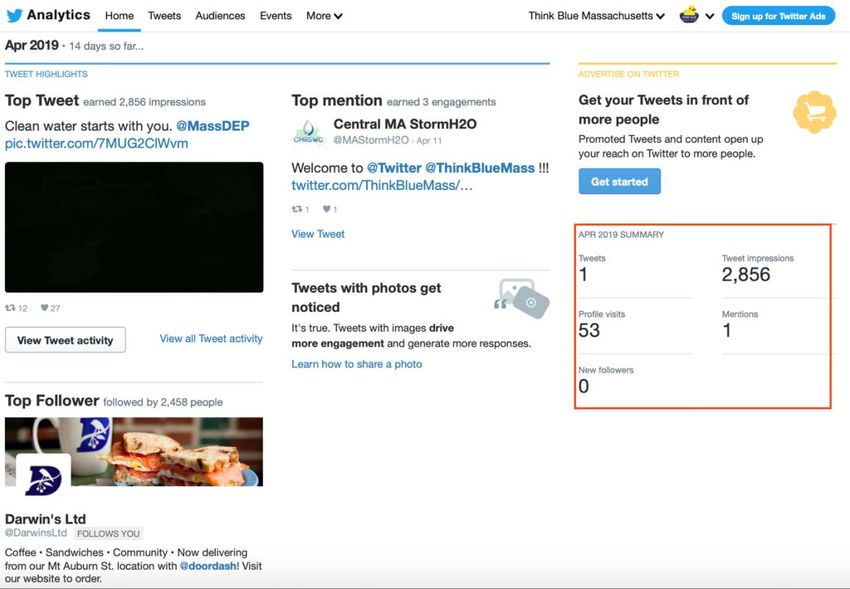Open the Events tab

click(275, 16)
